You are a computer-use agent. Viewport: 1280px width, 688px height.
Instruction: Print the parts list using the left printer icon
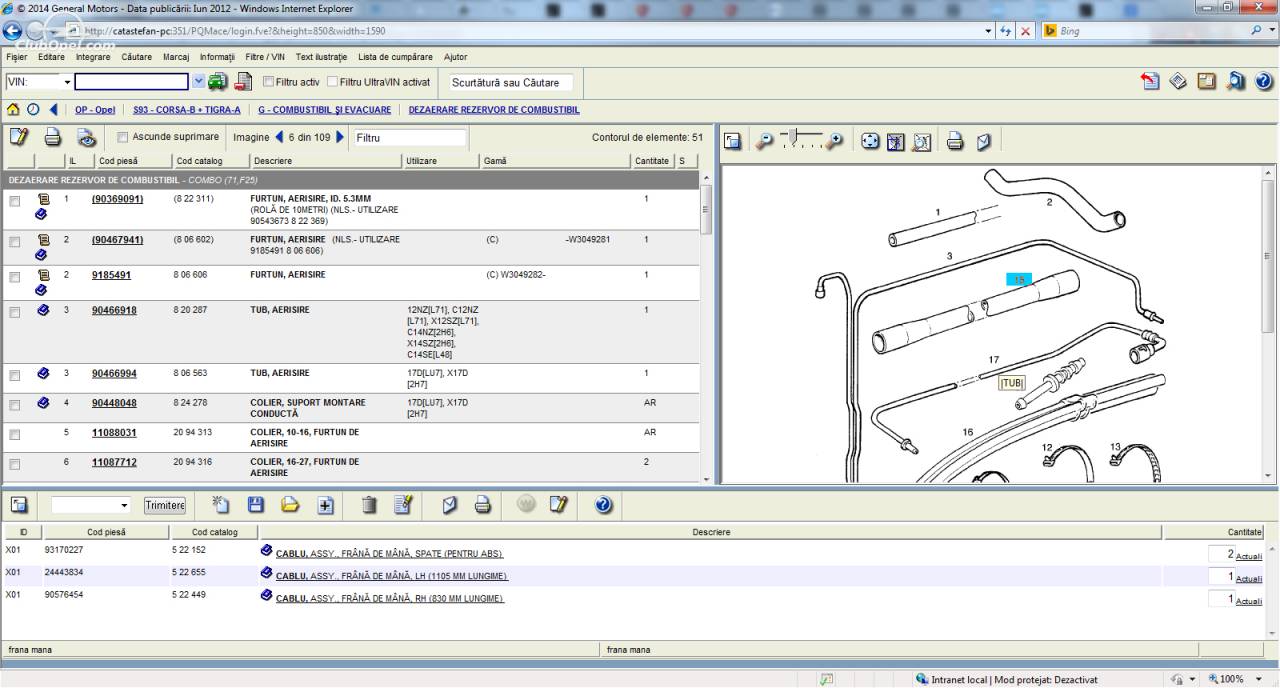(x=53, y=137)
